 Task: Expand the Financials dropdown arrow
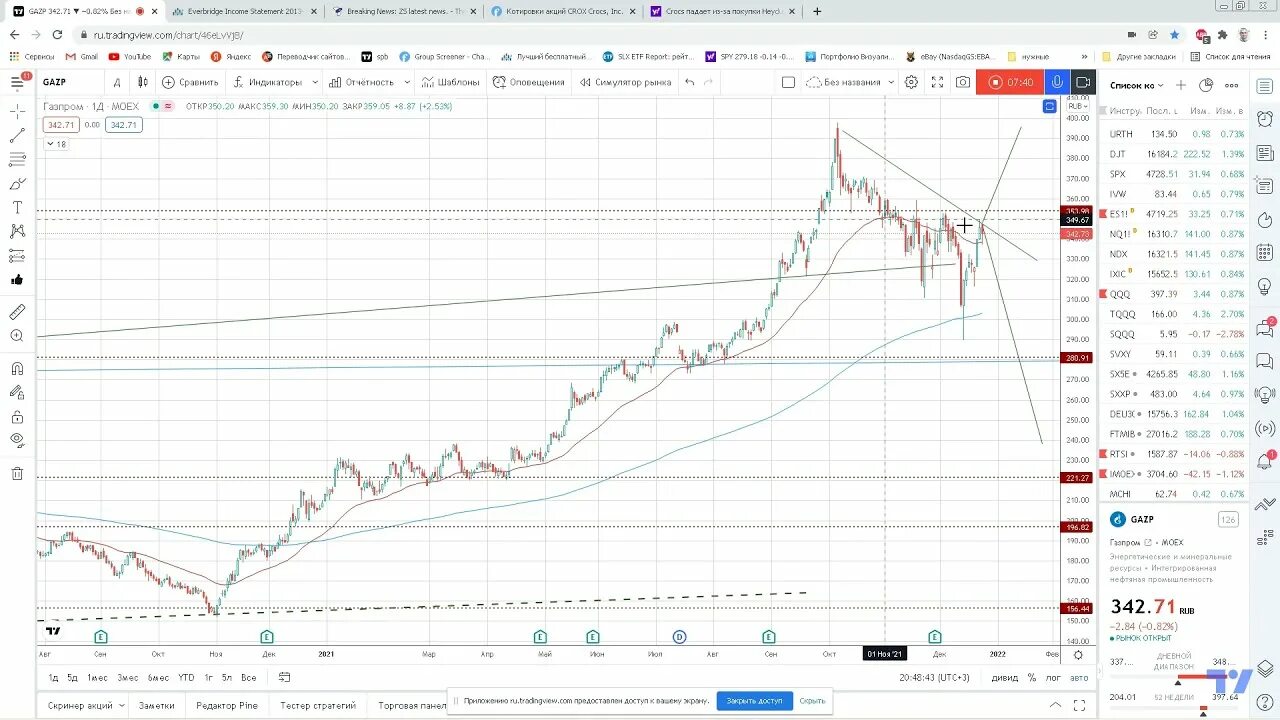(405, 82)
